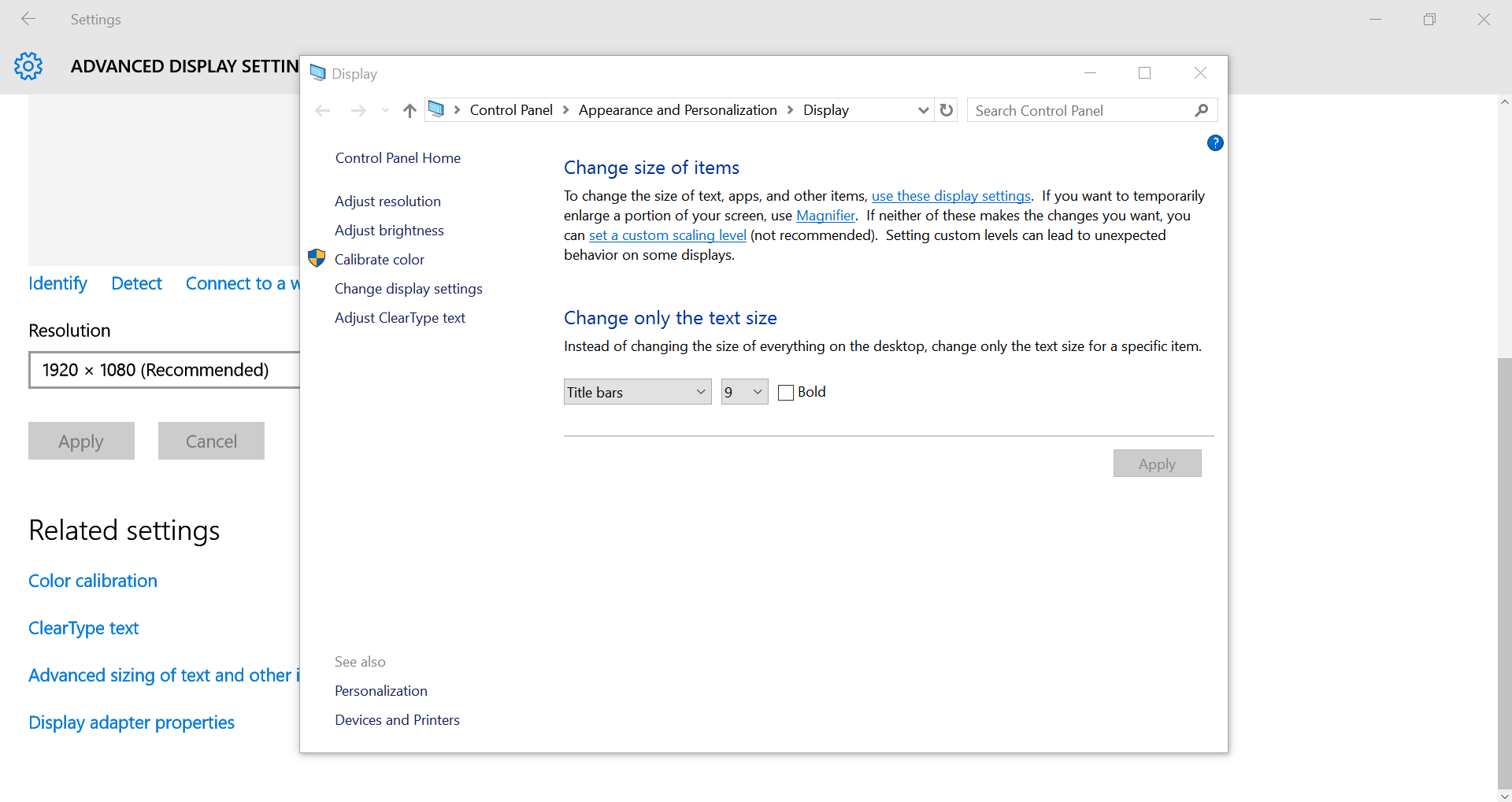Open ClearType text related setting

coord(83,628)
